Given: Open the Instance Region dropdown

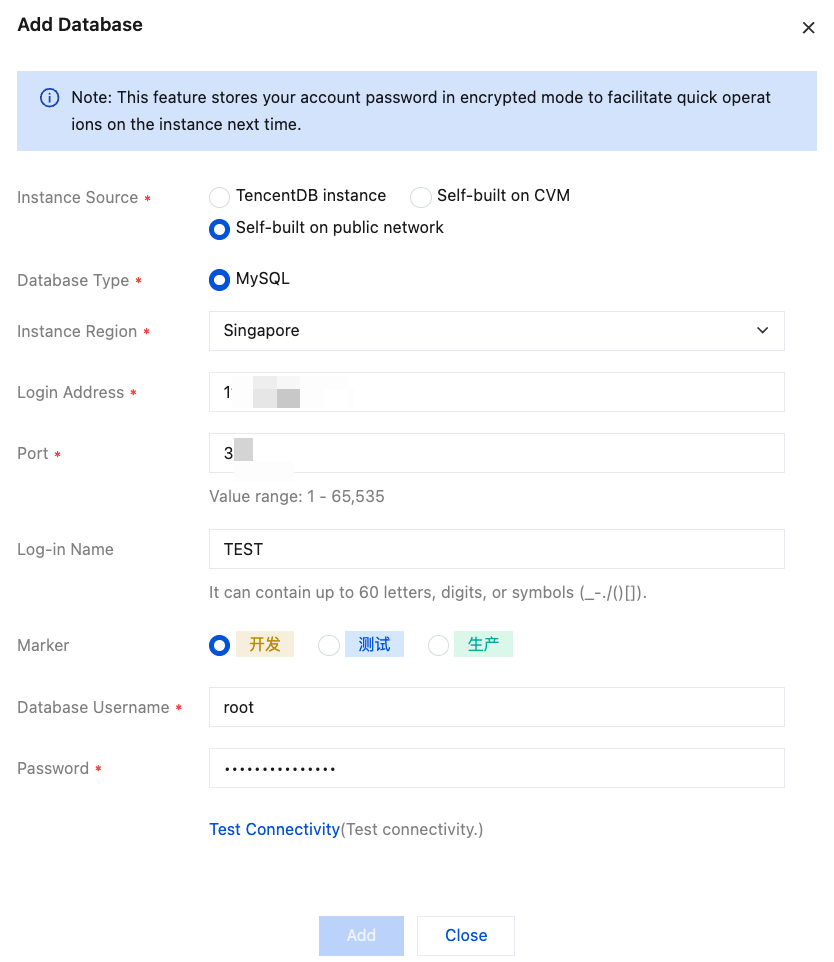Looking at the screenshot, I should coord(496,331).
